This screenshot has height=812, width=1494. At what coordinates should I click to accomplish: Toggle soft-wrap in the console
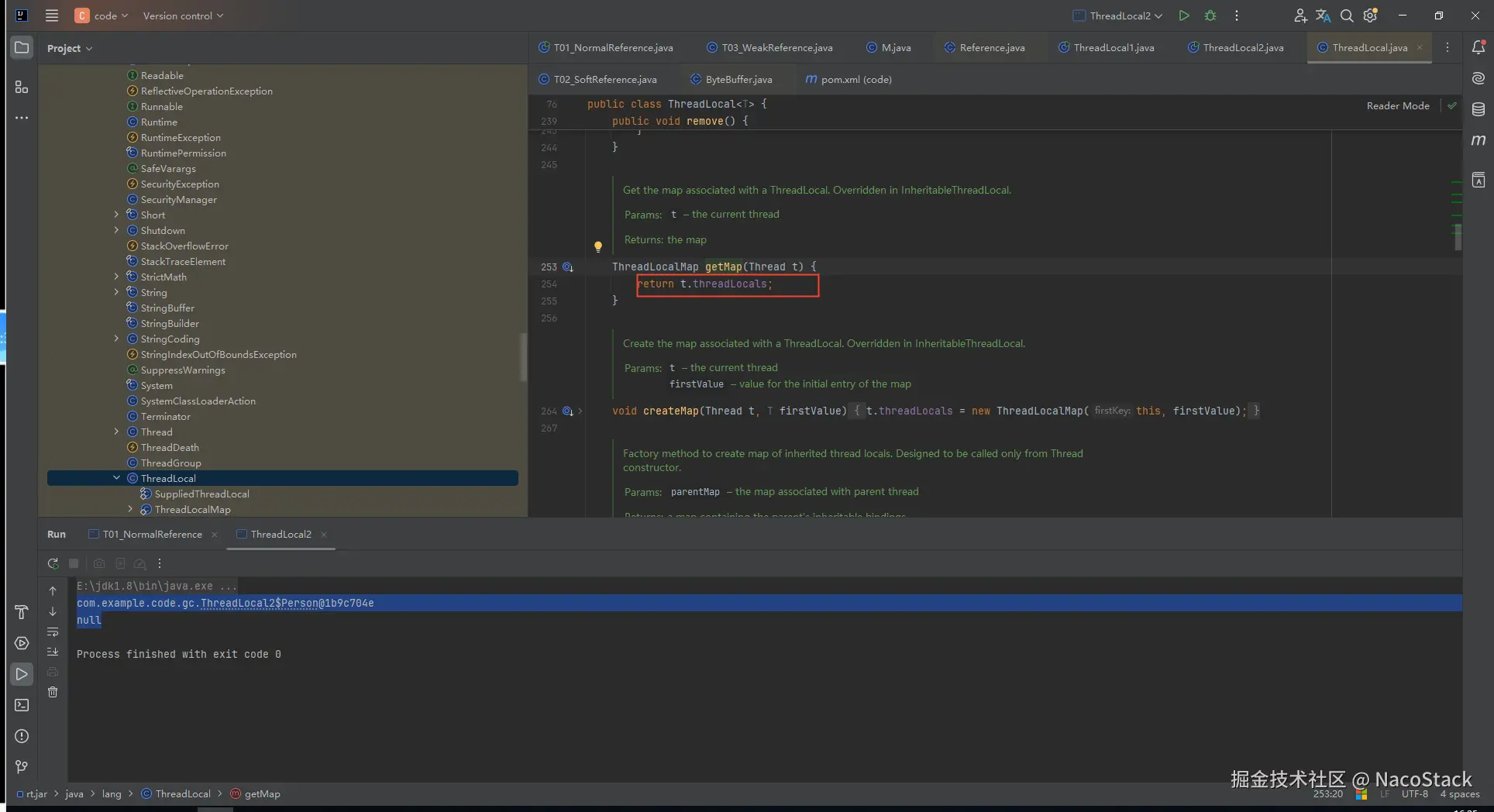[x=53, y=631]
